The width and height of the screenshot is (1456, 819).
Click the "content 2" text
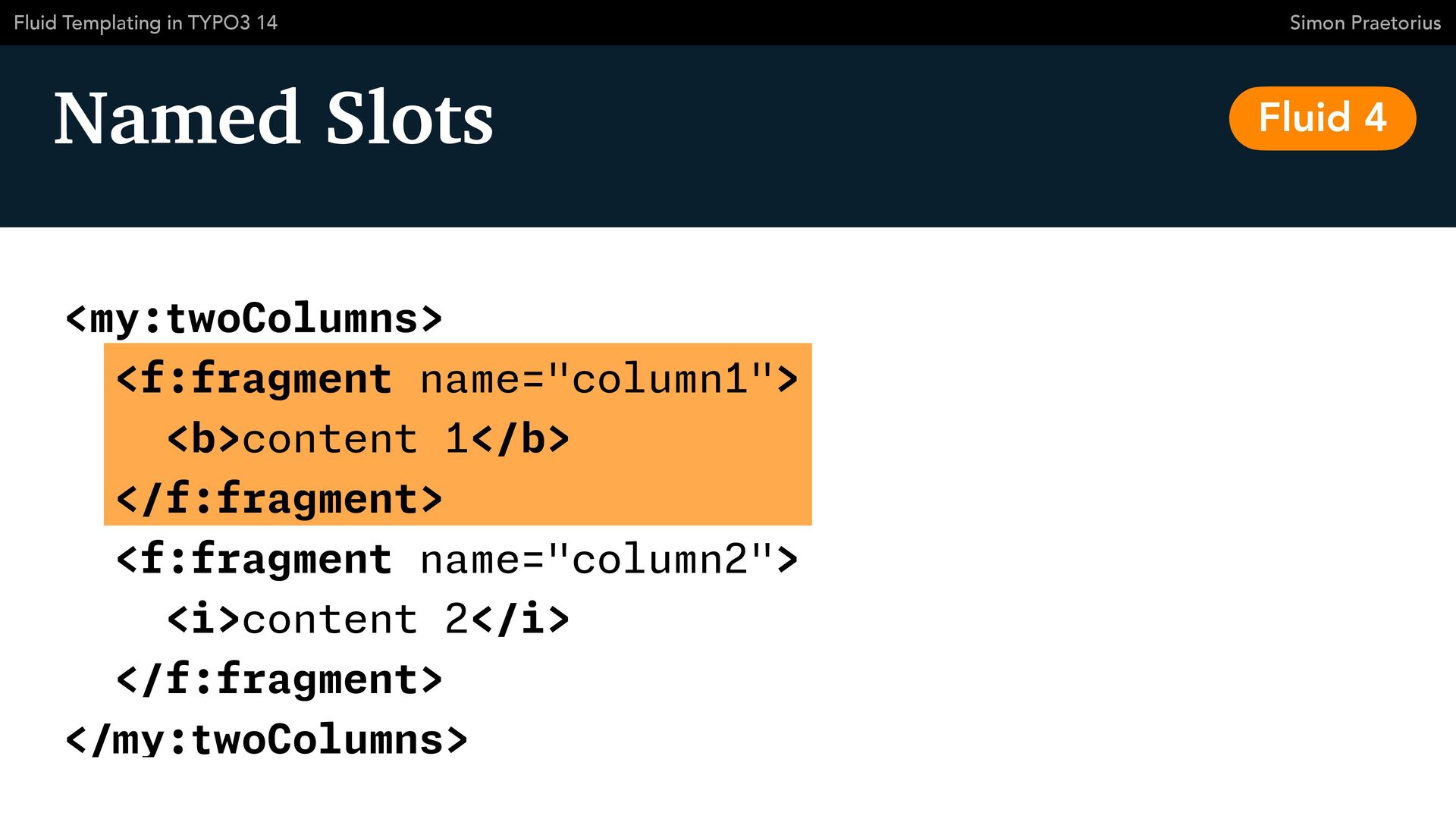pos(355,620)
